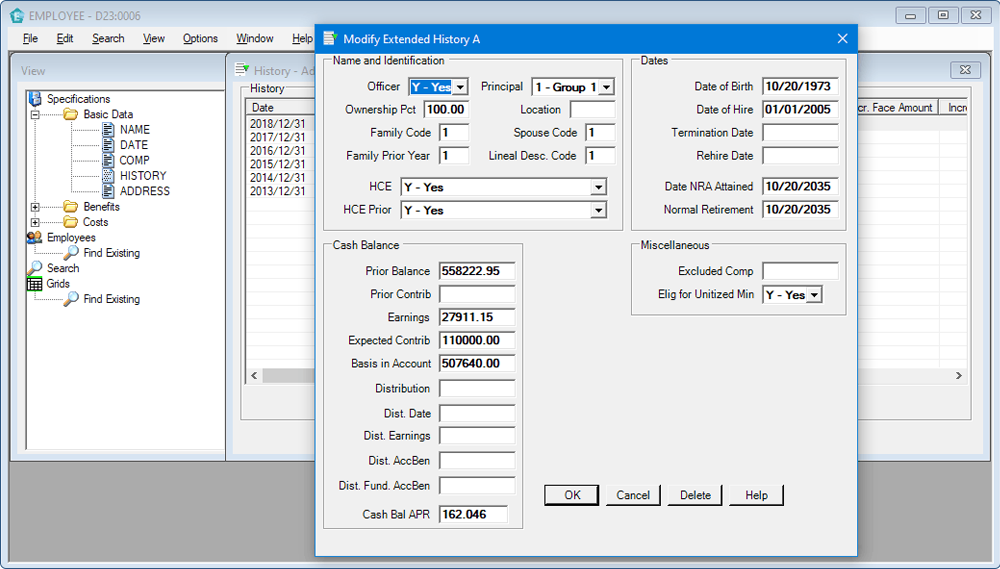This screenshot has height=569, width=1000.
Task: Click the Basic Data folder icon
Action: point(71,114)
